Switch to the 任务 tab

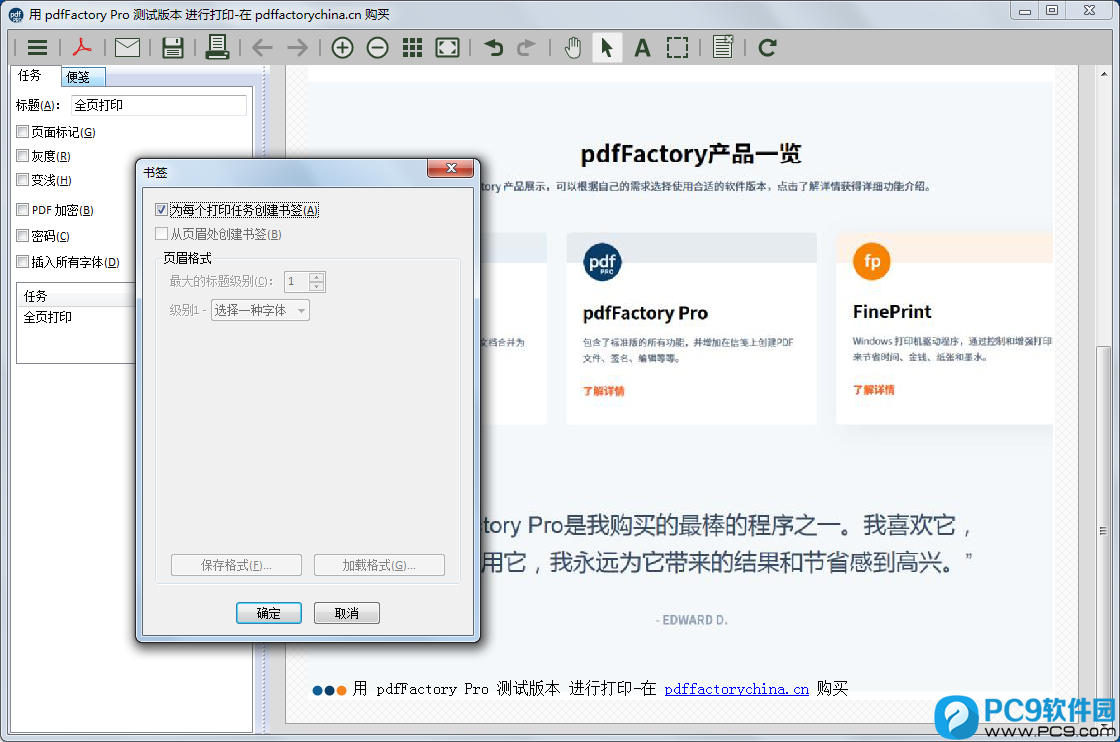(30, 75)
